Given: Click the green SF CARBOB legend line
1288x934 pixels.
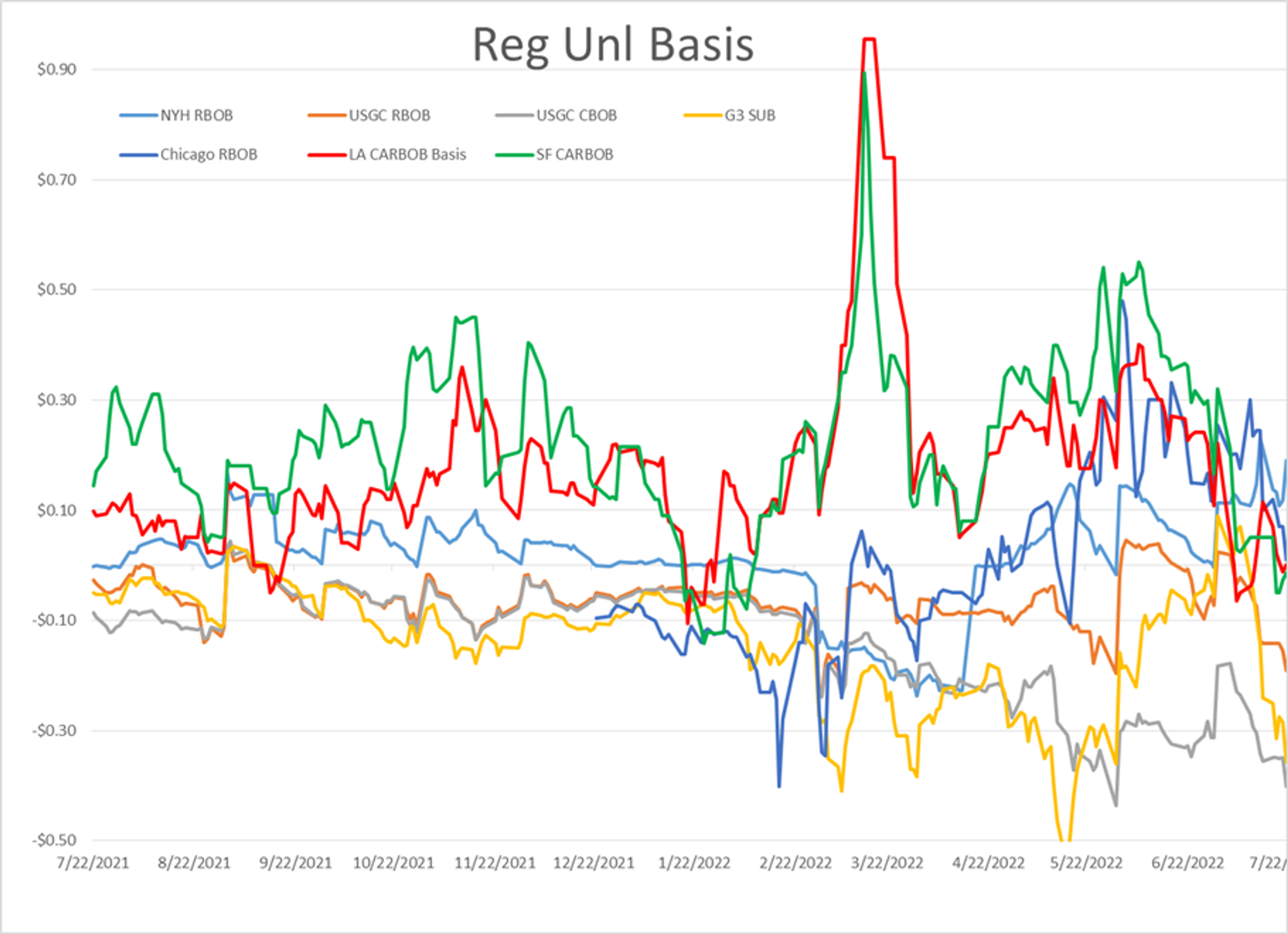Looking at the screenshot, I should pyautogui.click(x=515, y=154).
